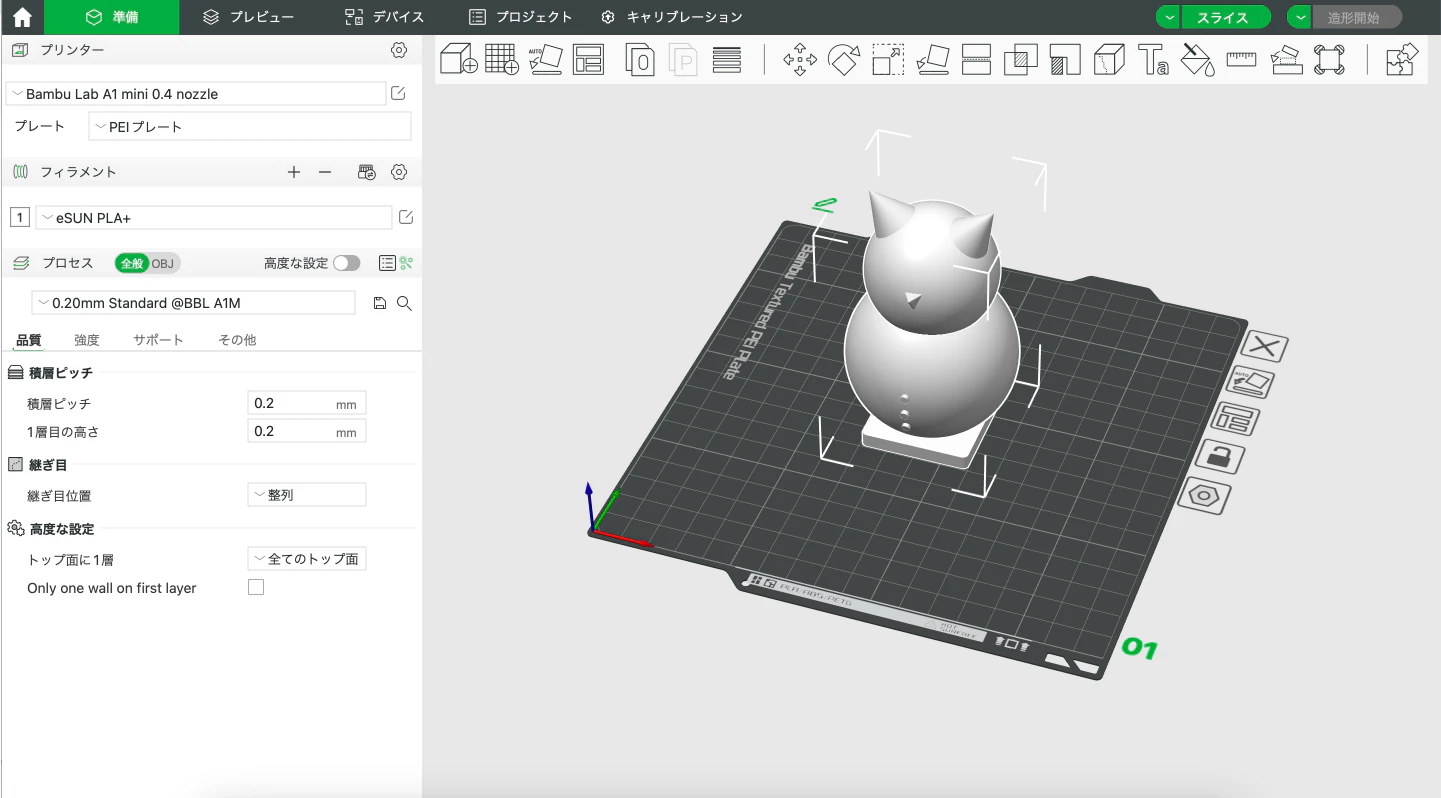Open filament section settings gear
Viewport: 1441px width, 798px height.
(x=399, y=172)
